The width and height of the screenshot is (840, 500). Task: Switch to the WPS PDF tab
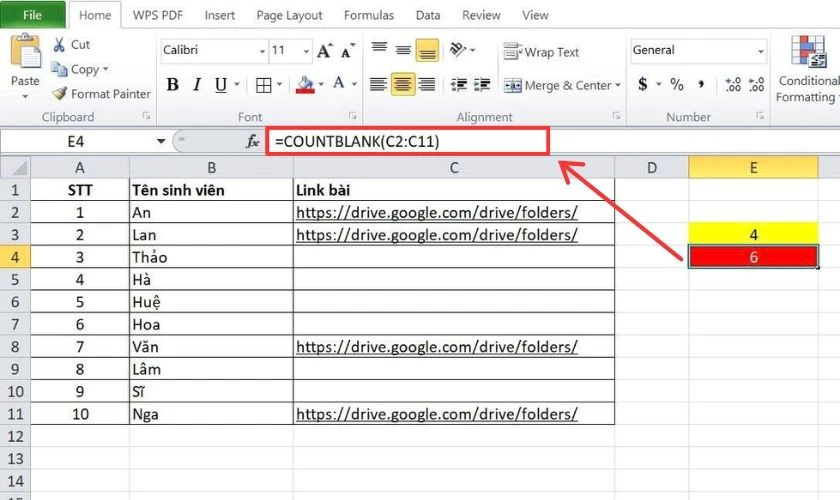(158, 15)
